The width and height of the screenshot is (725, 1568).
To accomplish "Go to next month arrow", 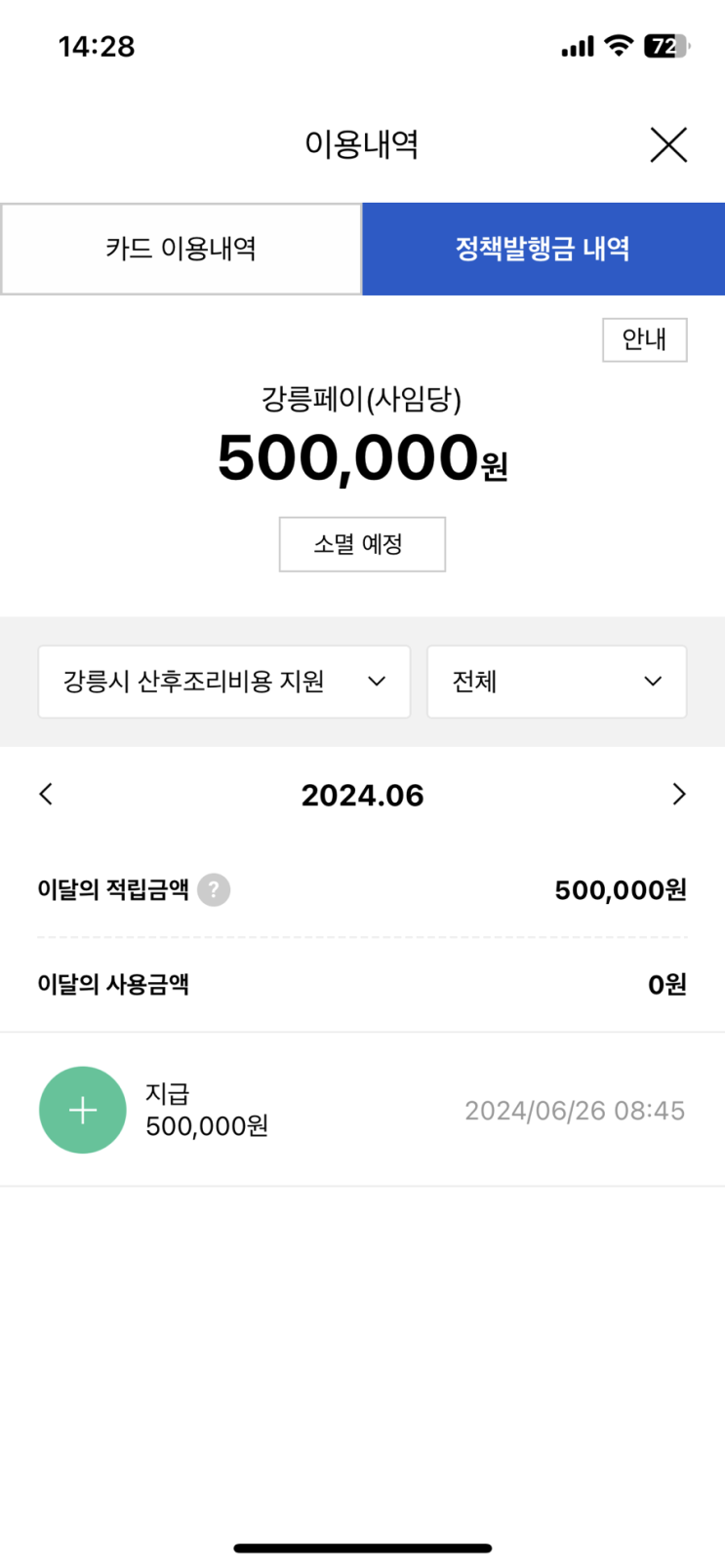I will (679, 794).
